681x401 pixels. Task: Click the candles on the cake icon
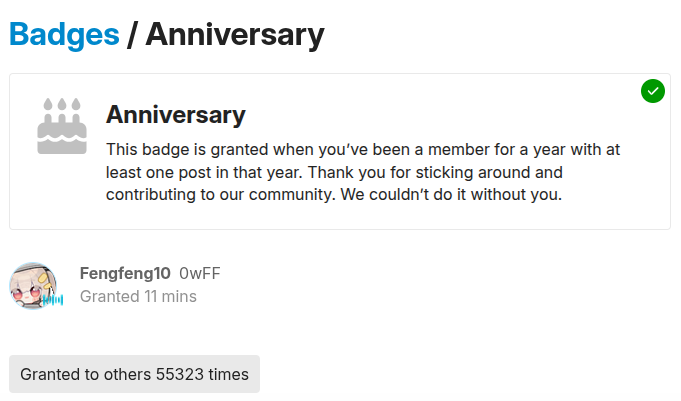point(62,104)
